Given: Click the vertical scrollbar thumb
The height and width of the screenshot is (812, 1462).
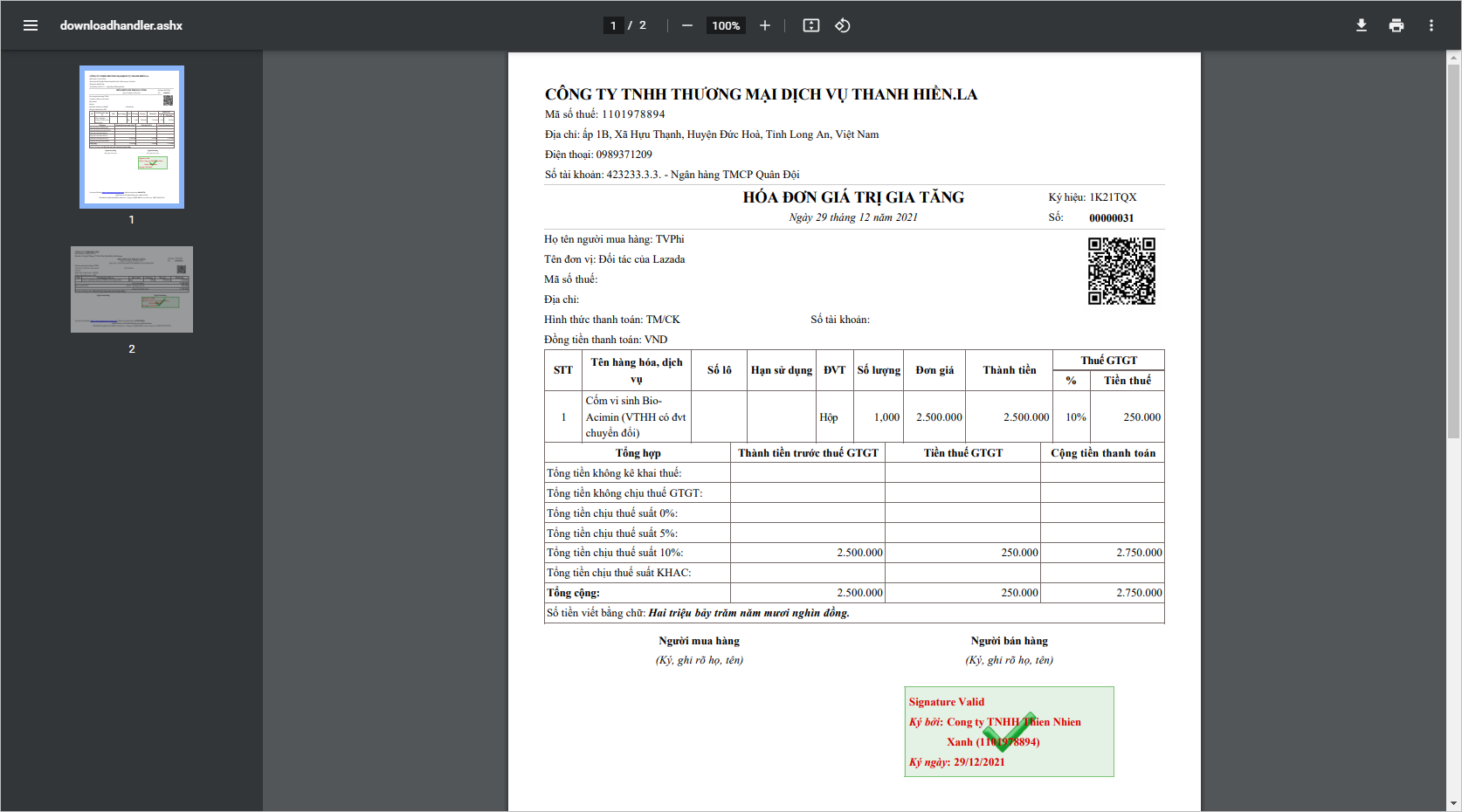Looking at the screenshot, I should click(1454, 251).
